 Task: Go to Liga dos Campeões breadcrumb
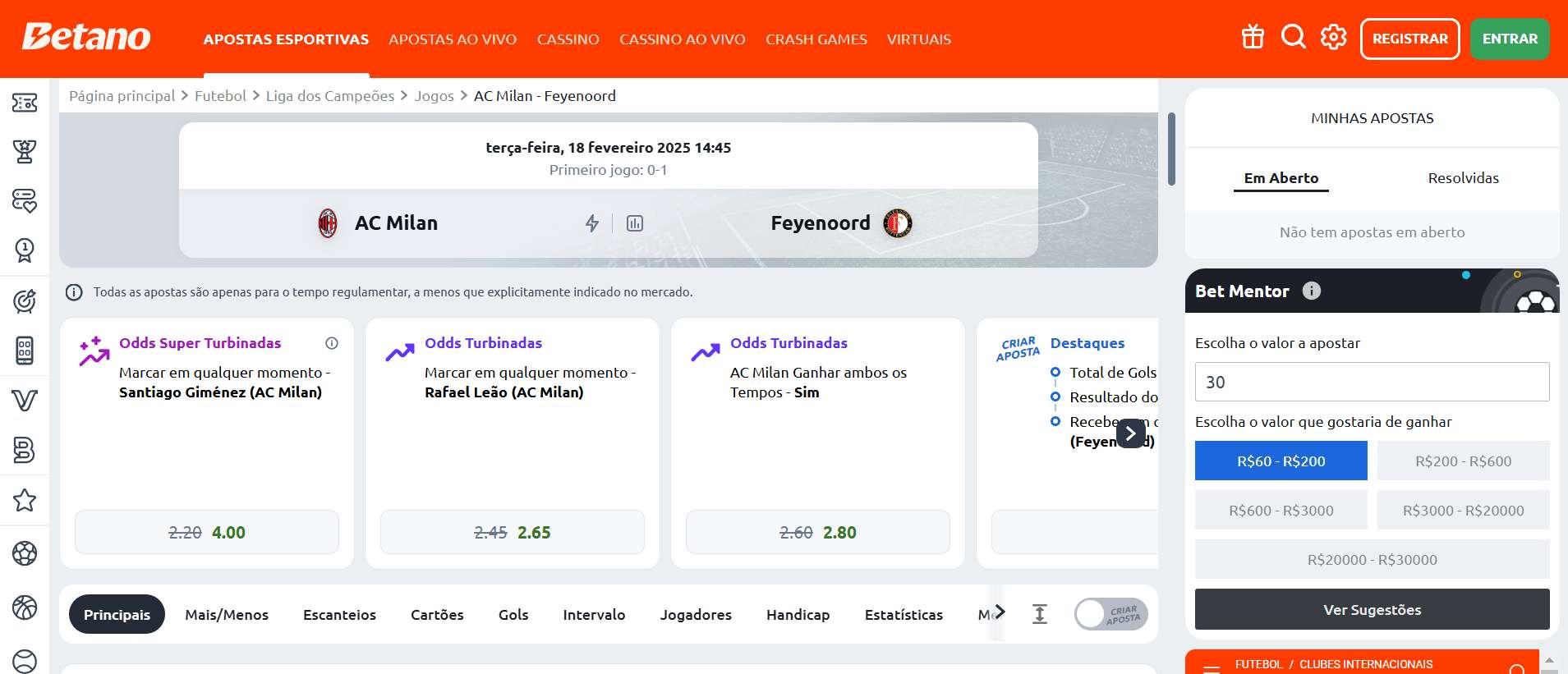[330, 96]
